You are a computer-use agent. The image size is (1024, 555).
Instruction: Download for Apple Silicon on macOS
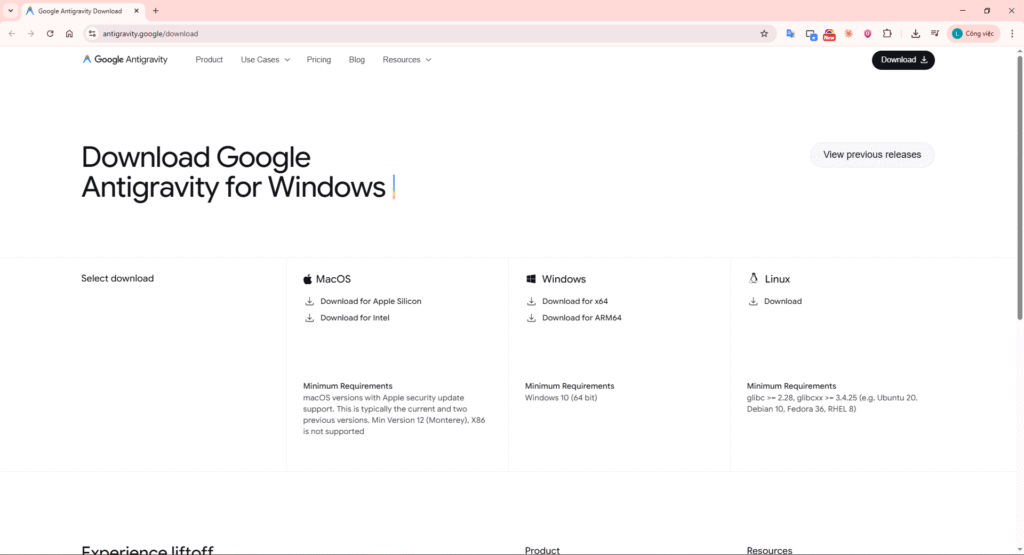tap(370, 301)
